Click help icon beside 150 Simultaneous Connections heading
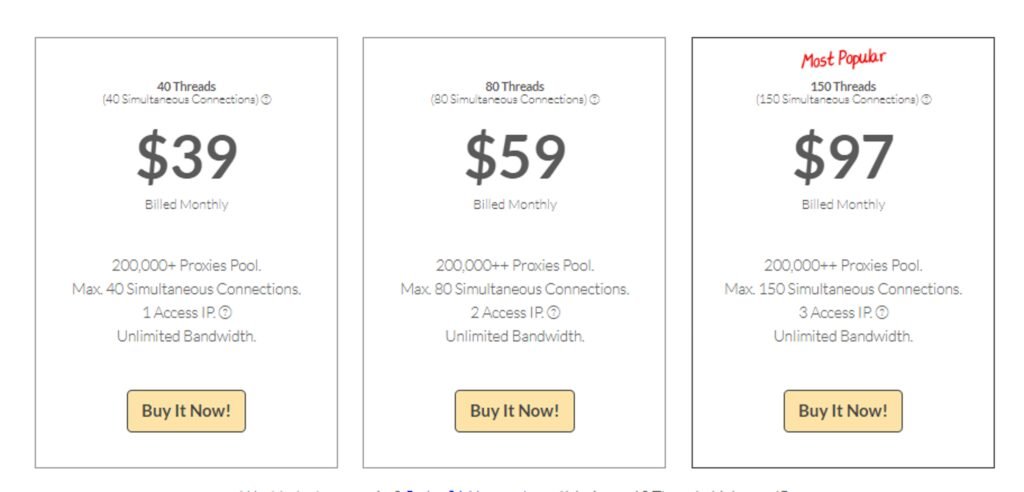Viewport: 1024px width, 492px height. [x=927, y=100]
